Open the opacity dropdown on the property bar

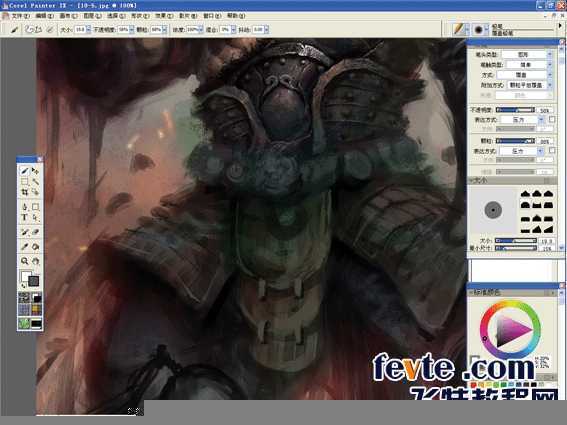coord(131,30)
